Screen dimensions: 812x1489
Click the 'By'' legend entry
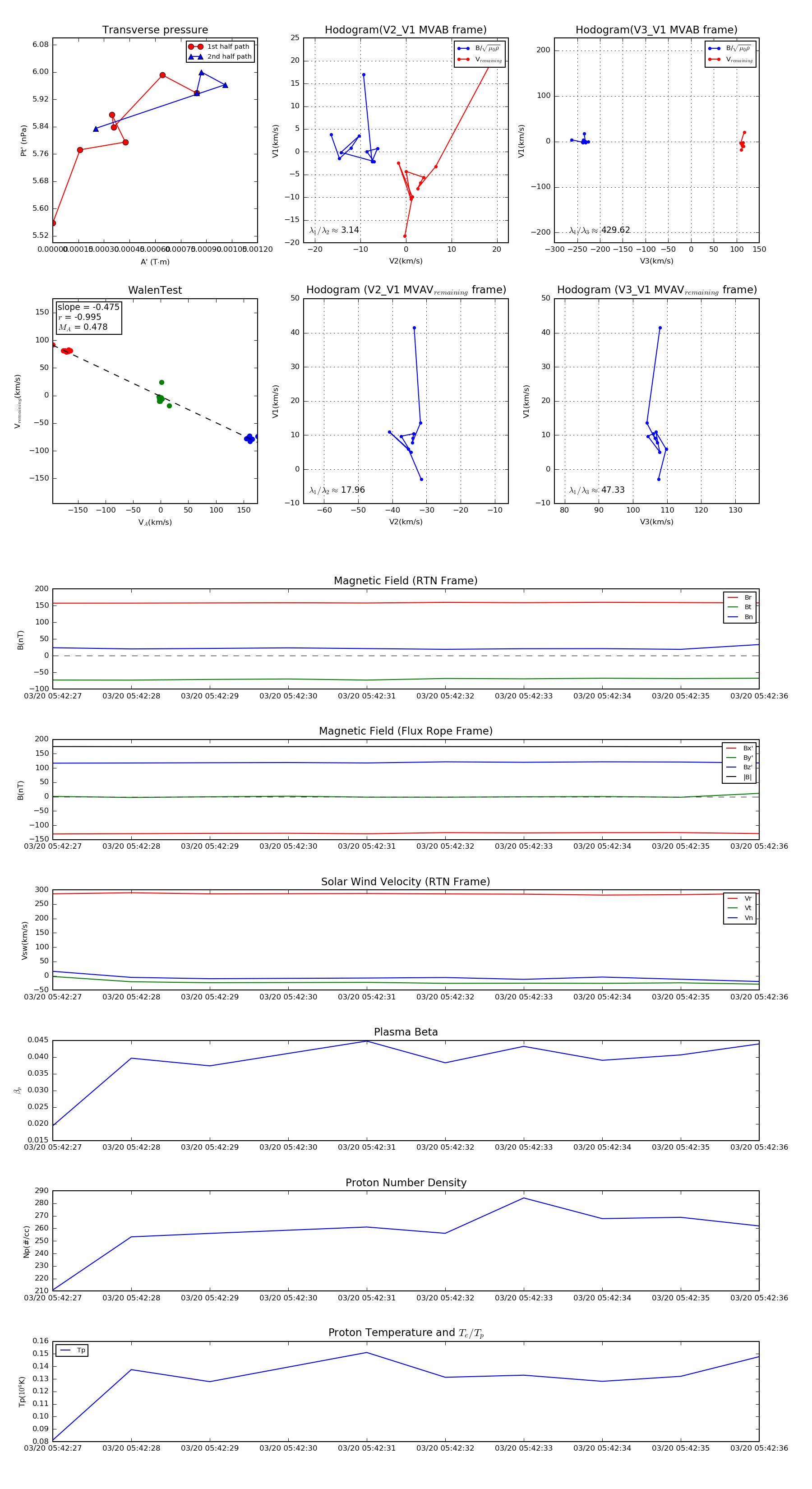pyautogui.click(x=740, y=758)
